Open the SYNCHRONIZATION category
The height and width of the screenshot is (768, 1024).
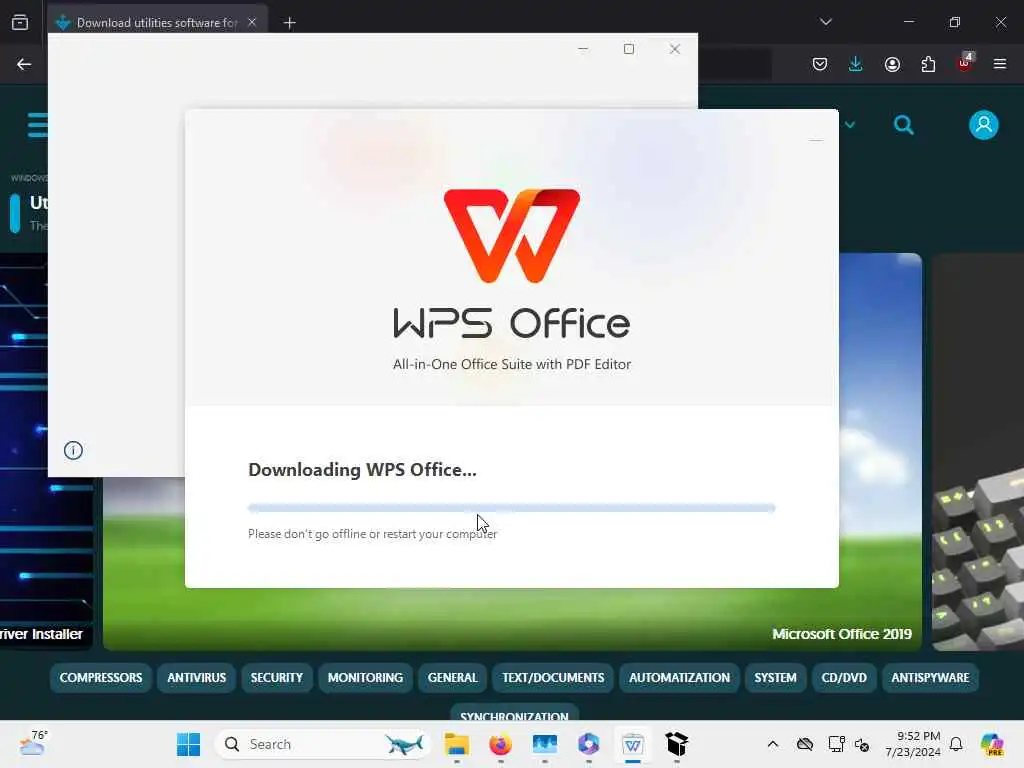tap(514, 712)
